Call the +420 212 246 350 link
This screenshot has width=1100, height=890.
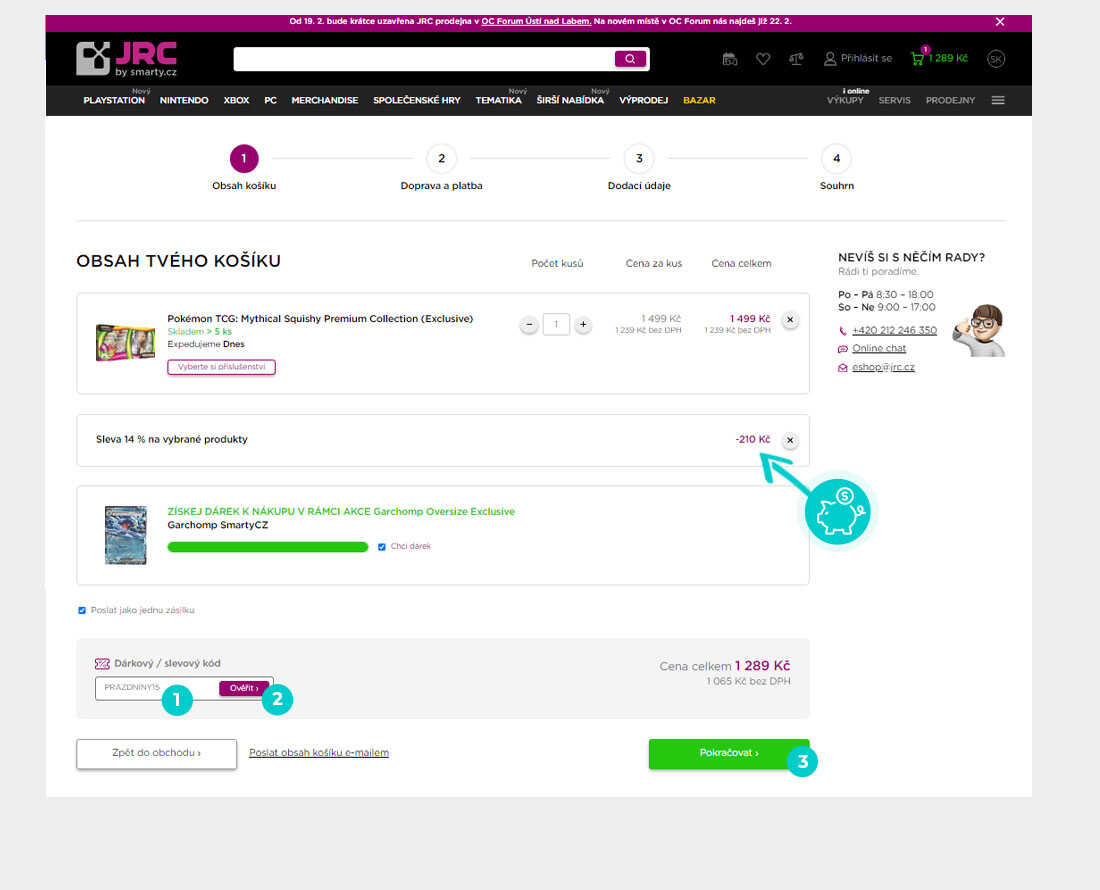click(894, 330)
